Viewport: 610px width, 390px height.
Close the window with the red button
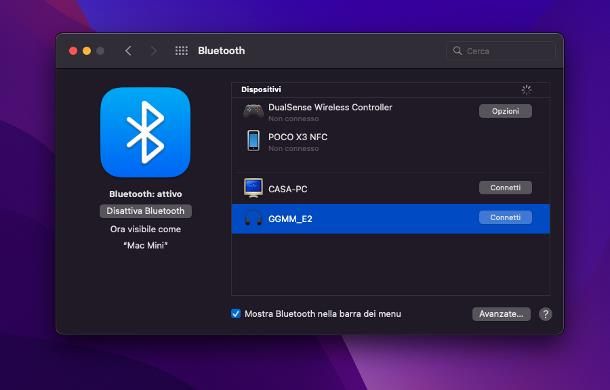click(x=73, y=51)
